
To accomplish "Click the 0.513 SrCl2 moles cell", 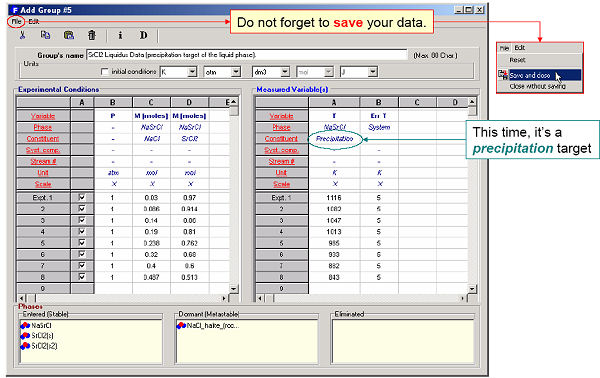I will coord(189,277).
